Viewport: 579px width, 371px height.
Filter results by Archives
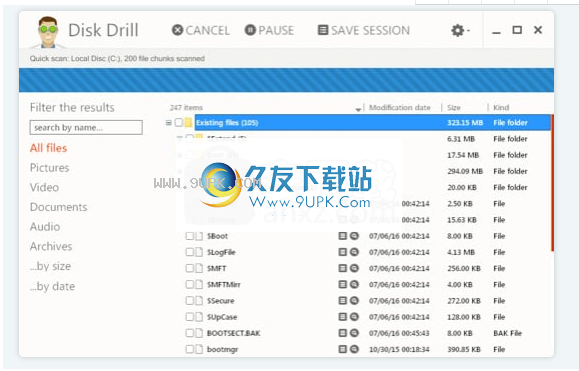(51, 246)
